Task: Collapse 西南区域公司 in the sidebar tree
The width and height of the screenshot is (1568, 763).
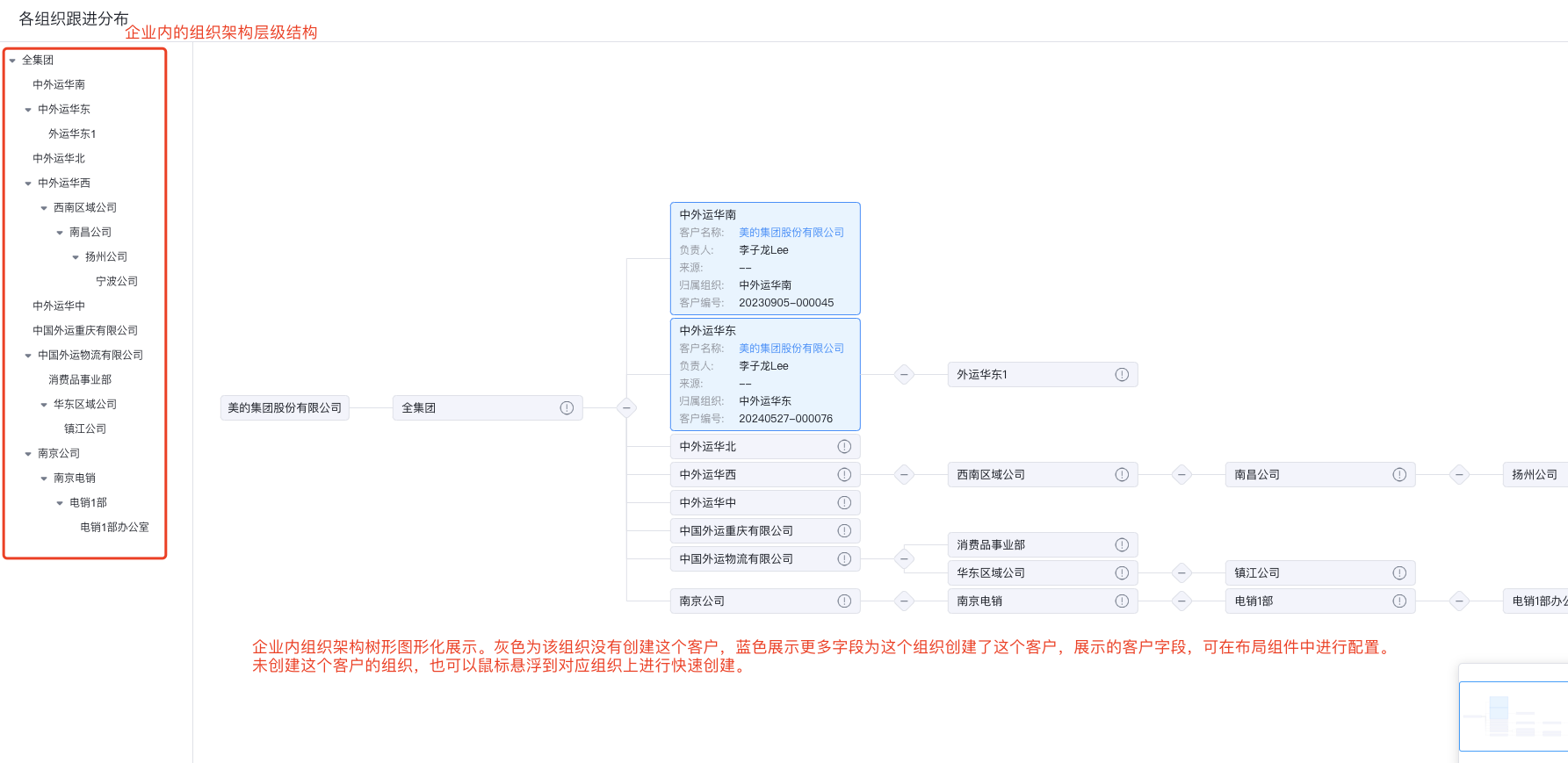Action: point(44,208)
